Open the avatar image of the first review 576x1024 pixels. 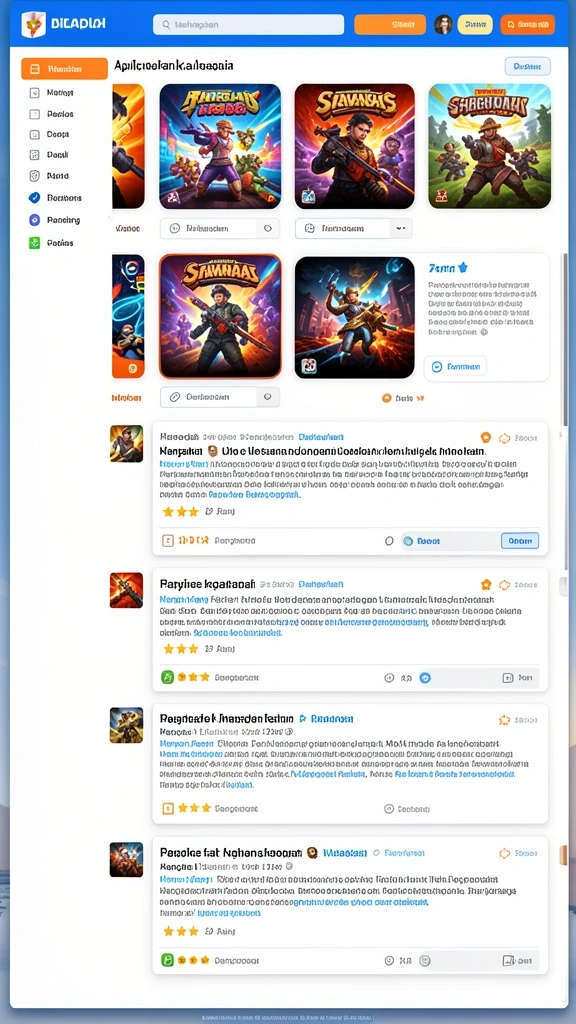pyautogui.click(x=126, y=443)
